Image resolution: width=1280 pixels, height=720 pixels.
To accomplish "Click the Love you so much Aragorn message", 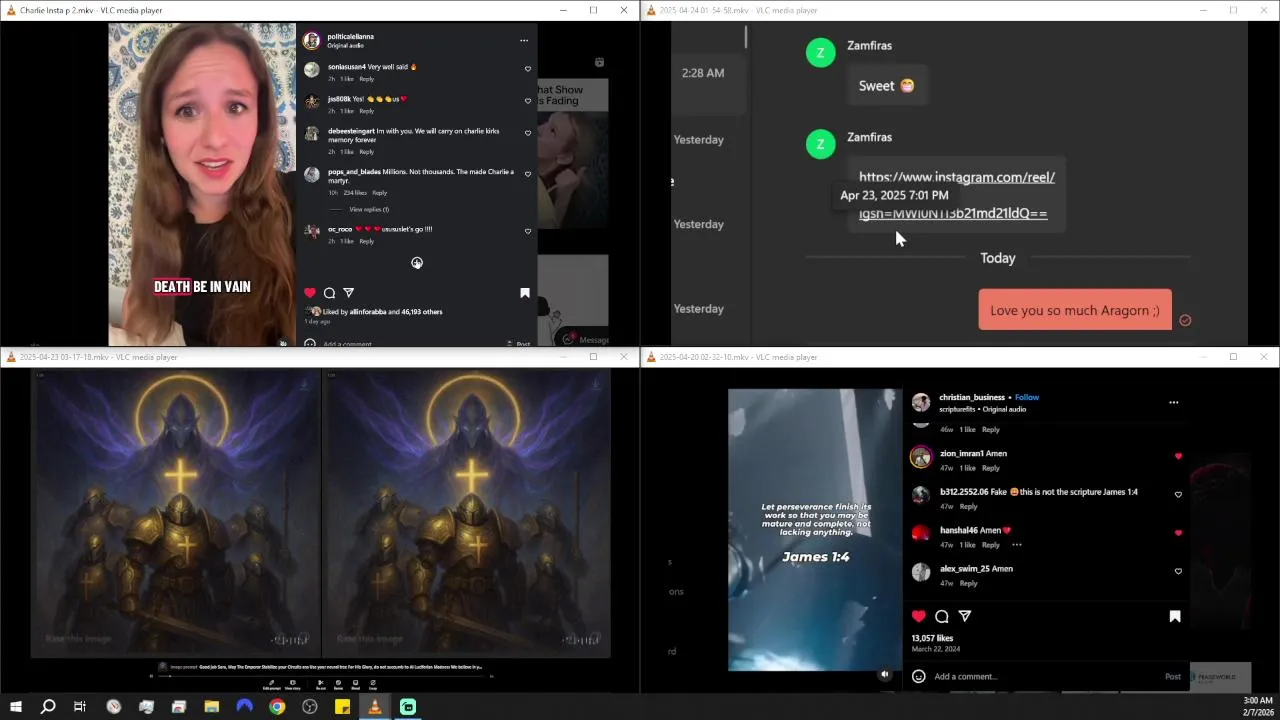I will pos(1075,310).
